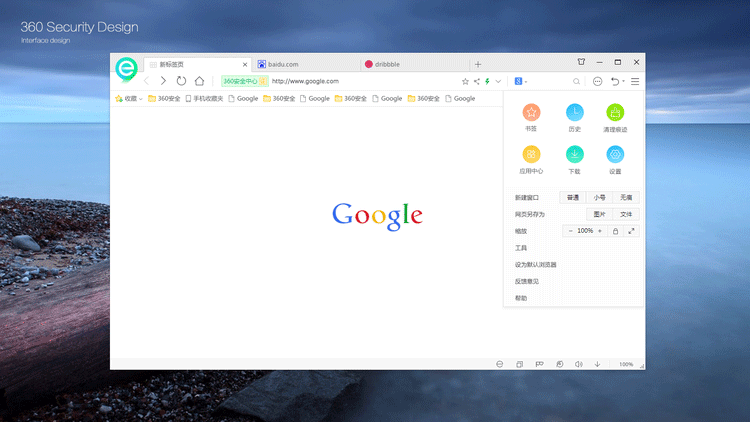750x422 pixels.
Task: Click the URL address field showing google.com
Action: (x=360, y=81)
